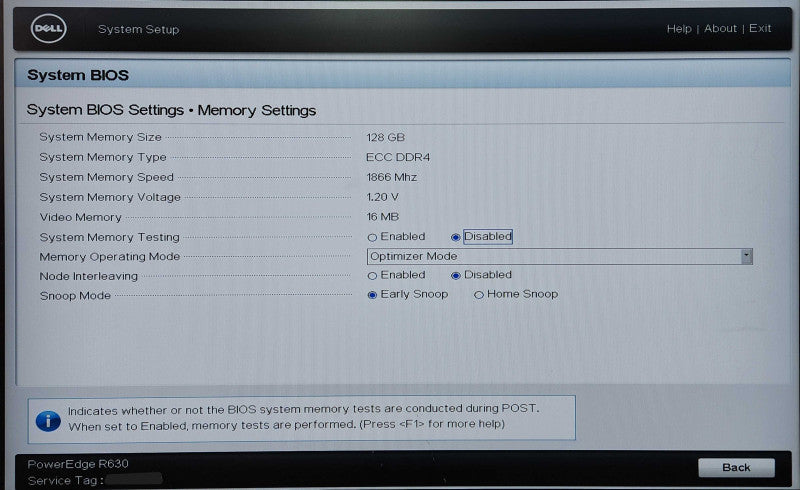Click the System Memory Type label
The height and width of the screenshot is (490, 800).
pyautogui.click(x=103, y=157)
